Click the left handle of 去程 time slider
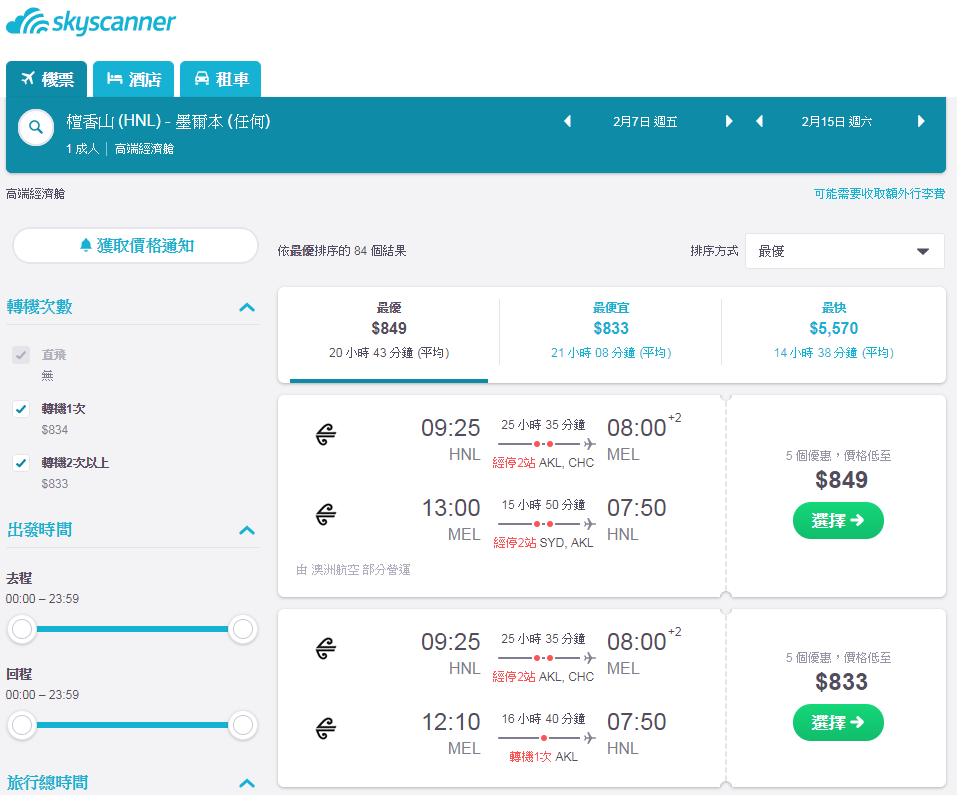 tap(22, 629)
